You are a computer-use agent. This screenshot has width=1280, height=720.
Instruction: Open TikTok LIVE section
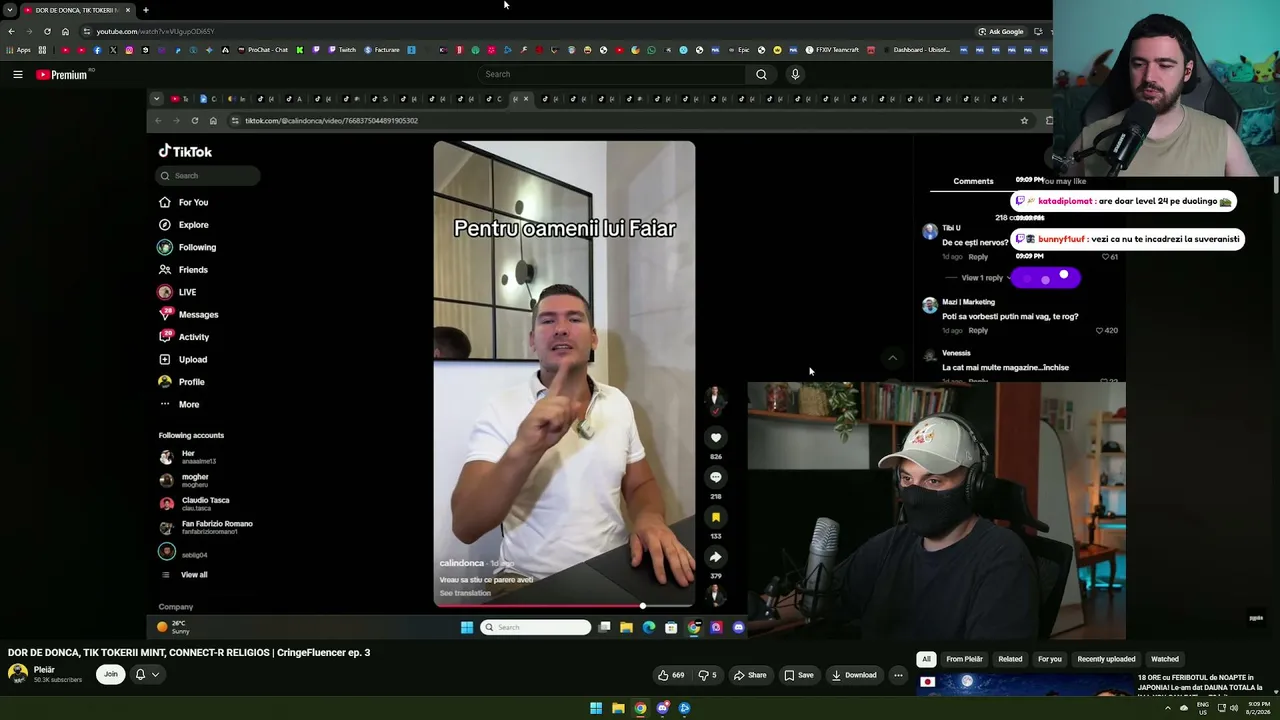pos(178,292)
